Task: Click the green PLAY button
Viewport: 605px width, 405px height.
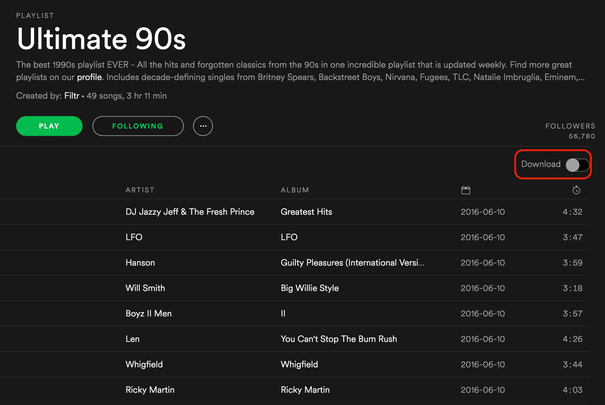Action: [x=49, y=126]
